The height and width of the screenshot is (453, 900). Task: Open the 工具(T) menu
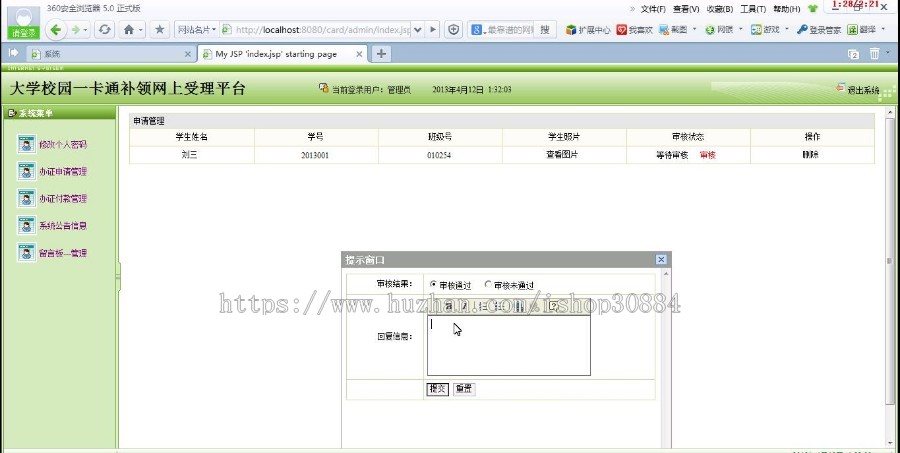coord(752,9)
